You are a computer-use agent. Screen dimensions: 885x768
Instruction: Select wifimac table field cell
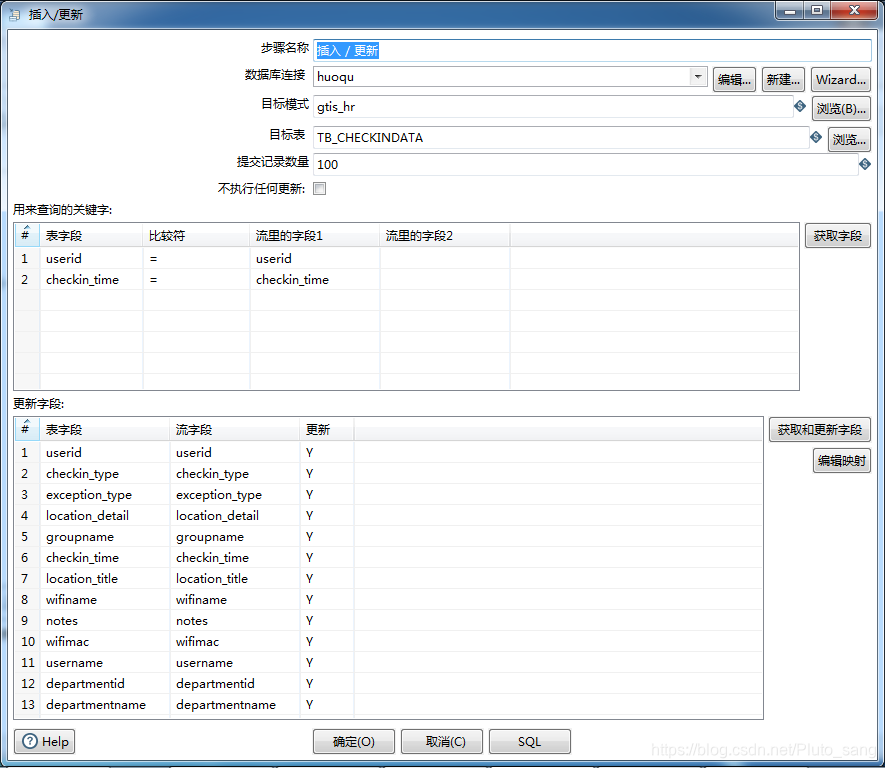[104, 641]
